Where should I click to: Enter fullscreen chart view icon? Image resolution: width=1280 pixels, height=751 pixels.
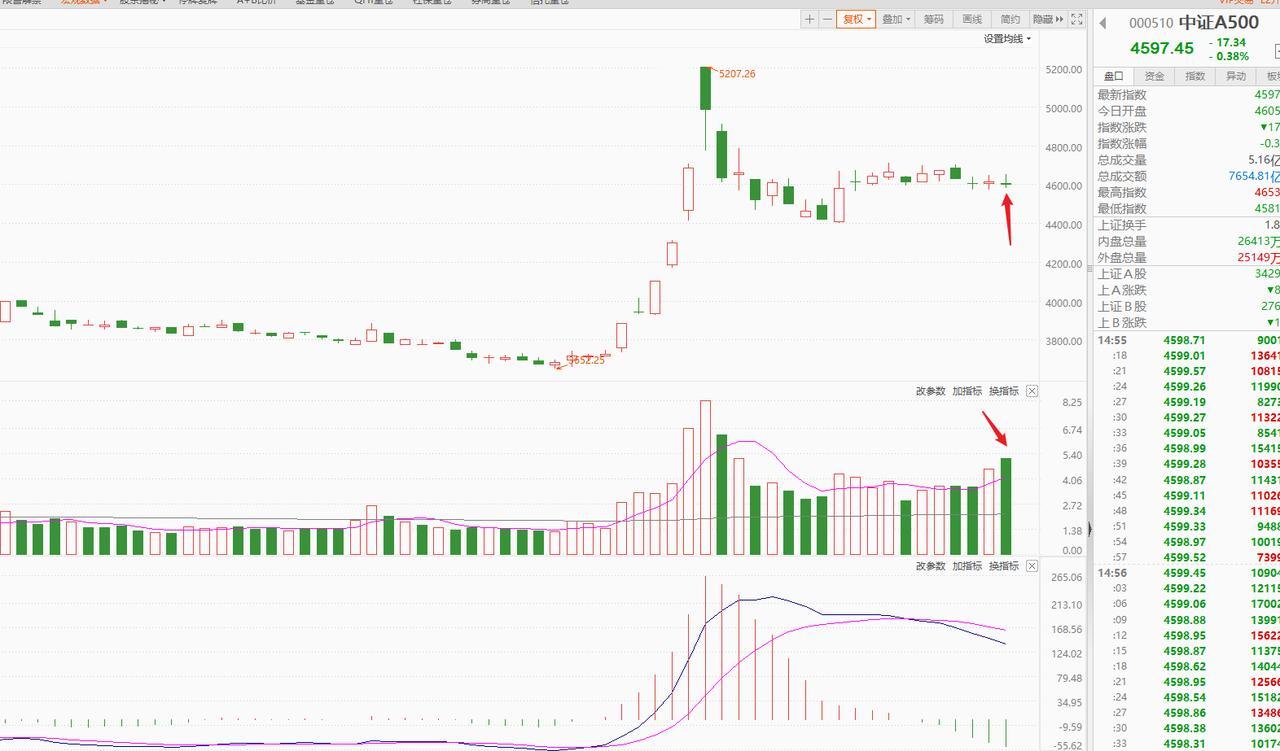click(1077, 19)
